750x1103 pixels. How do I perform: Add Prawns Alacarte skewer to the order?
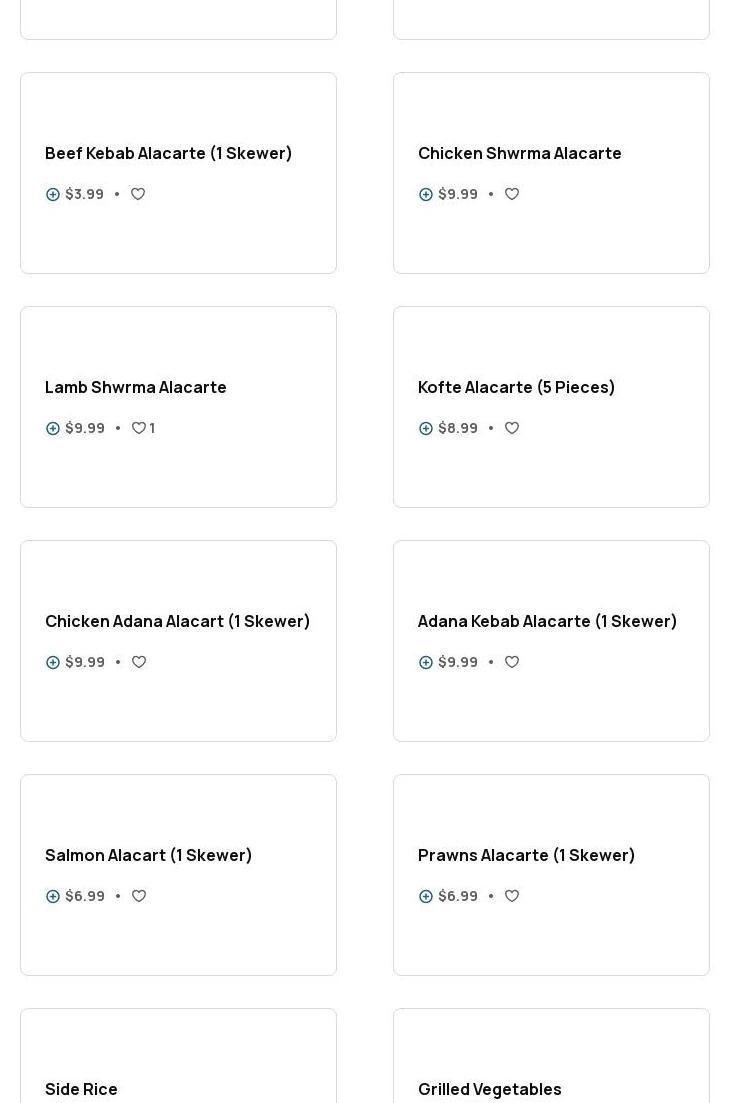[426, 896]
